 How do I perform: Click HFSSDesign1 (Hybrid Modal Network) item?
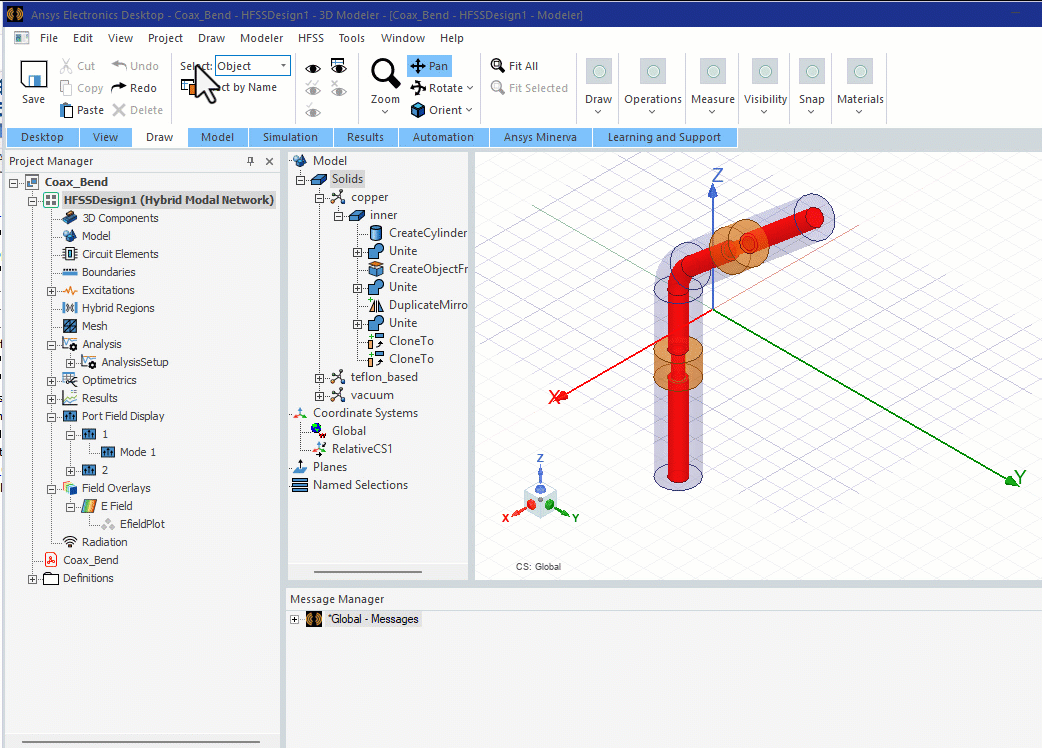coord(168,199)
